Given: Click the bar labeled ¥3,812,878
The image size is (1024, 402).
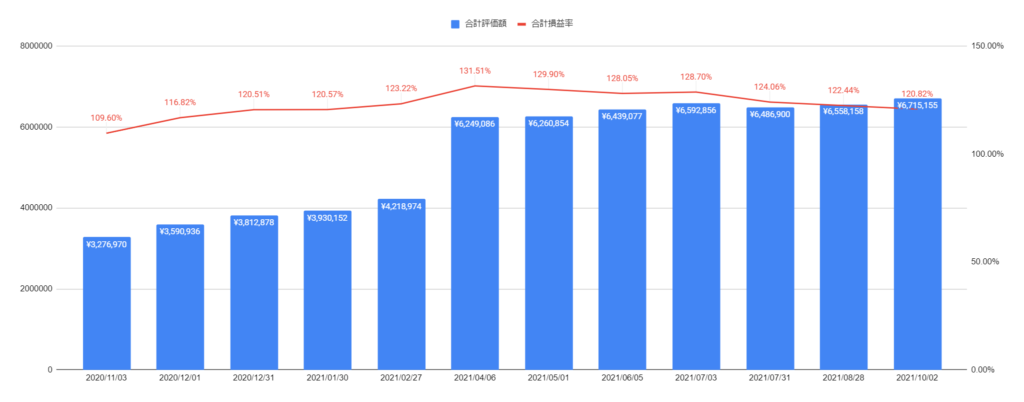Looking at the screenshot, I should pyautogui.click(x=254, y=292).
